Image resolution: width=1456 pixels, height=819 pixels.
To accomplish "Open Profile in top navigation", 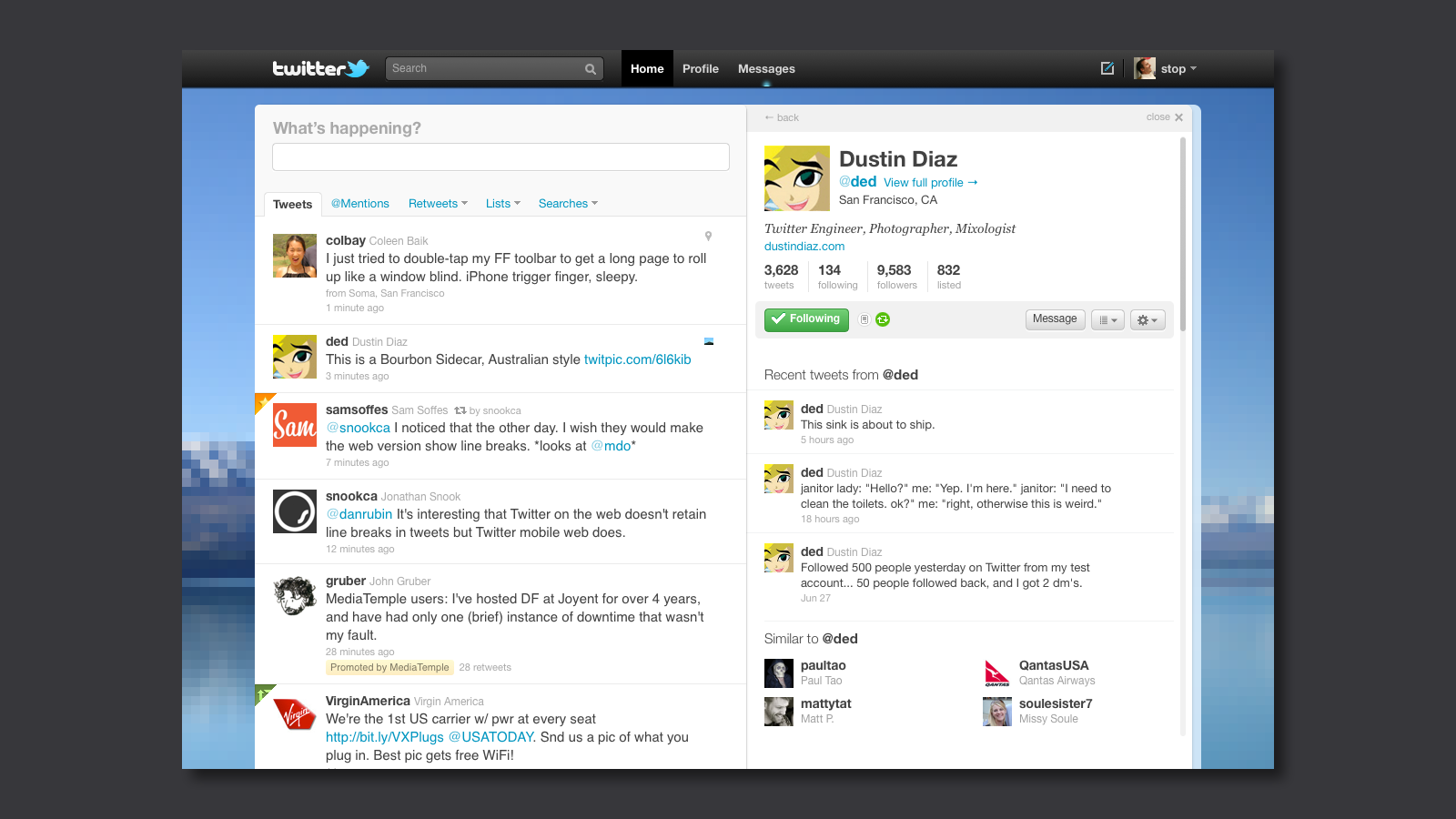I will pyautogui.click(x=701, y=69).
